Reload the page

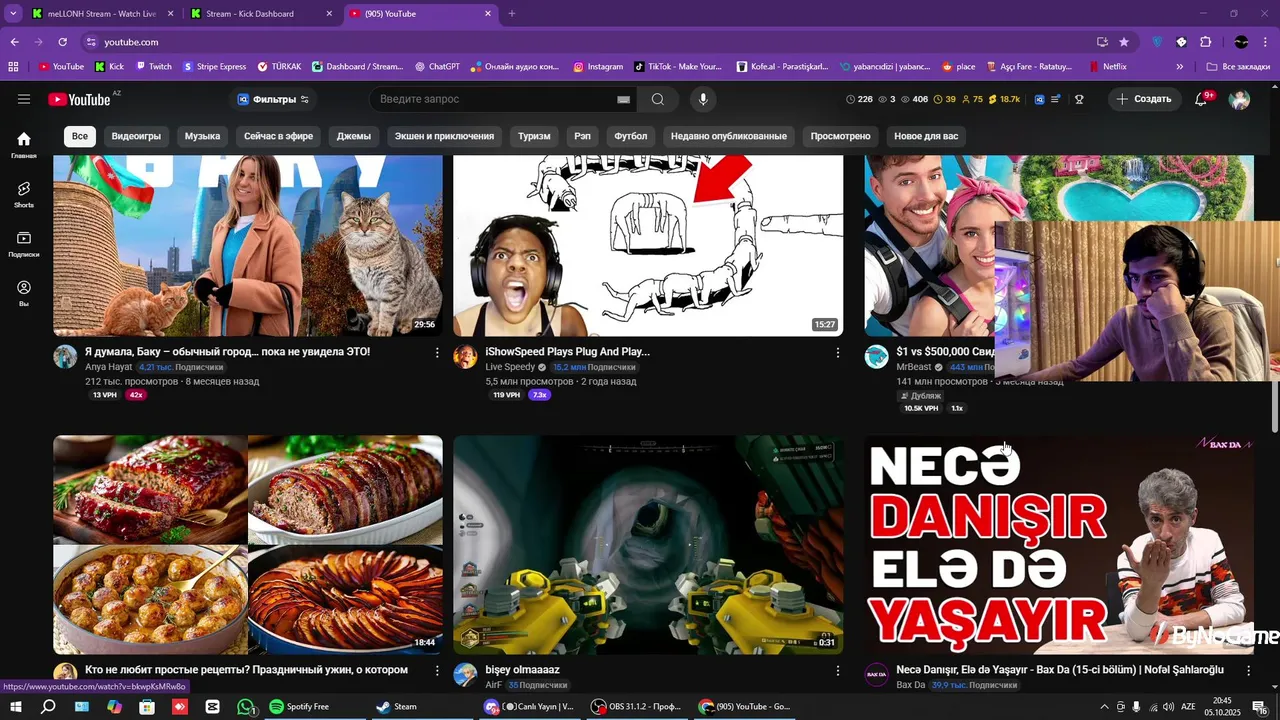[x=62, y=42]
